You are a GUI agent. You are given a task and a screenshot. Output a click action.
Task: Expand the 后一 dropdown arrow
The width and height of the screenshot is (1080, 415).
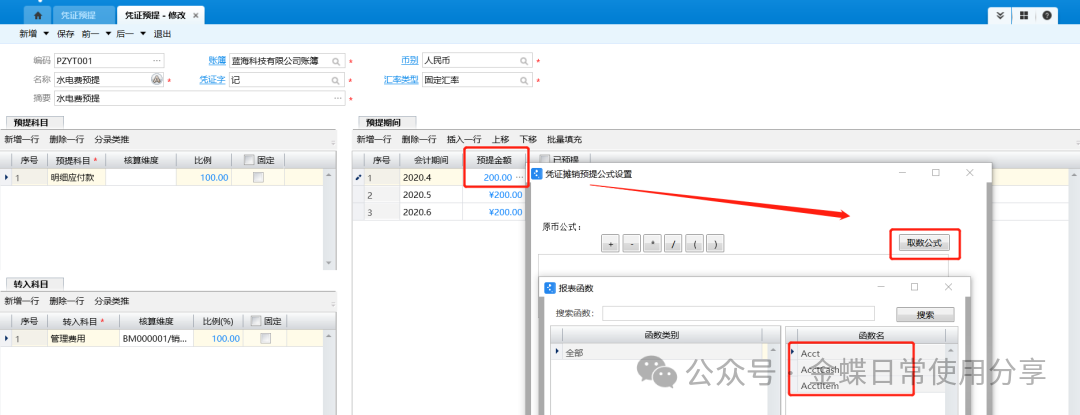(141, 34)
